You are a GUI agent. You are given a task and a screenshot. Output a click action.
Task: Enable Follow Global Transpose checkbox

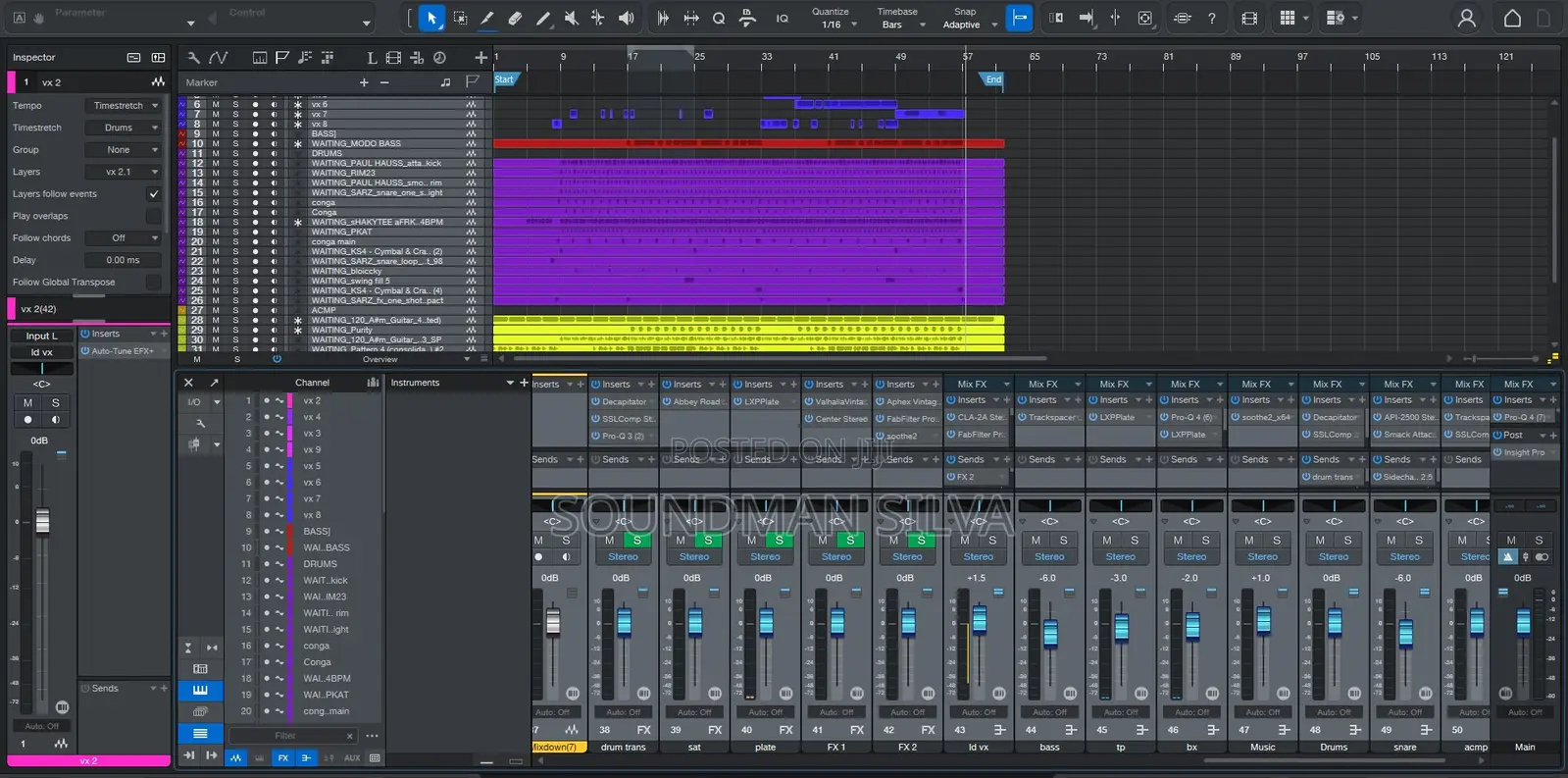click(x=153, y=283)
